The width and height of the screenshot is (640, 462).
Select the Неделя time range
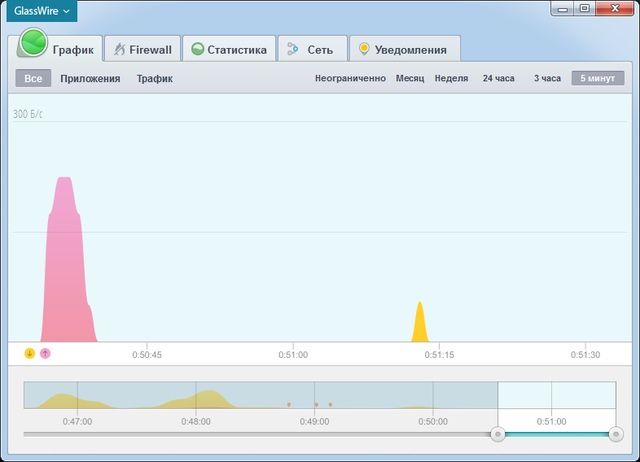(x=451, y=78)
